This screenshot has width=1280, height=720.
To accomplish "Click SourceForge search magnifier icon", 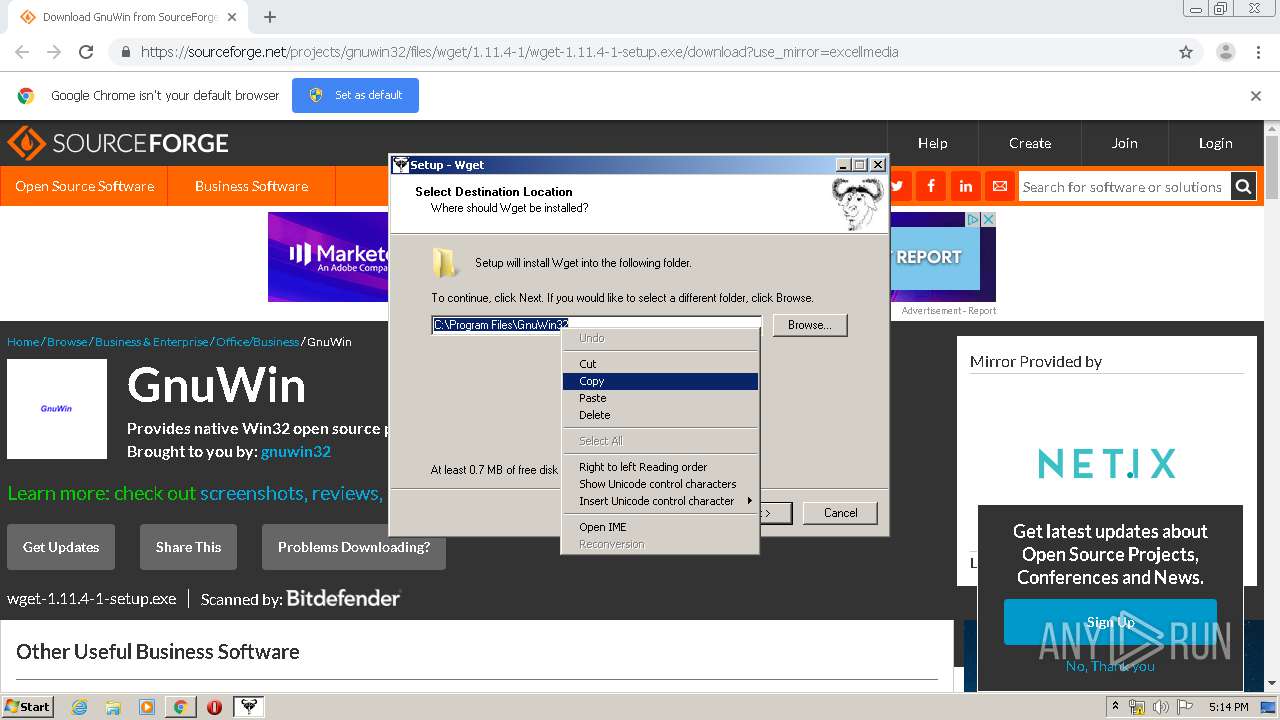I will coord(1243,186).
